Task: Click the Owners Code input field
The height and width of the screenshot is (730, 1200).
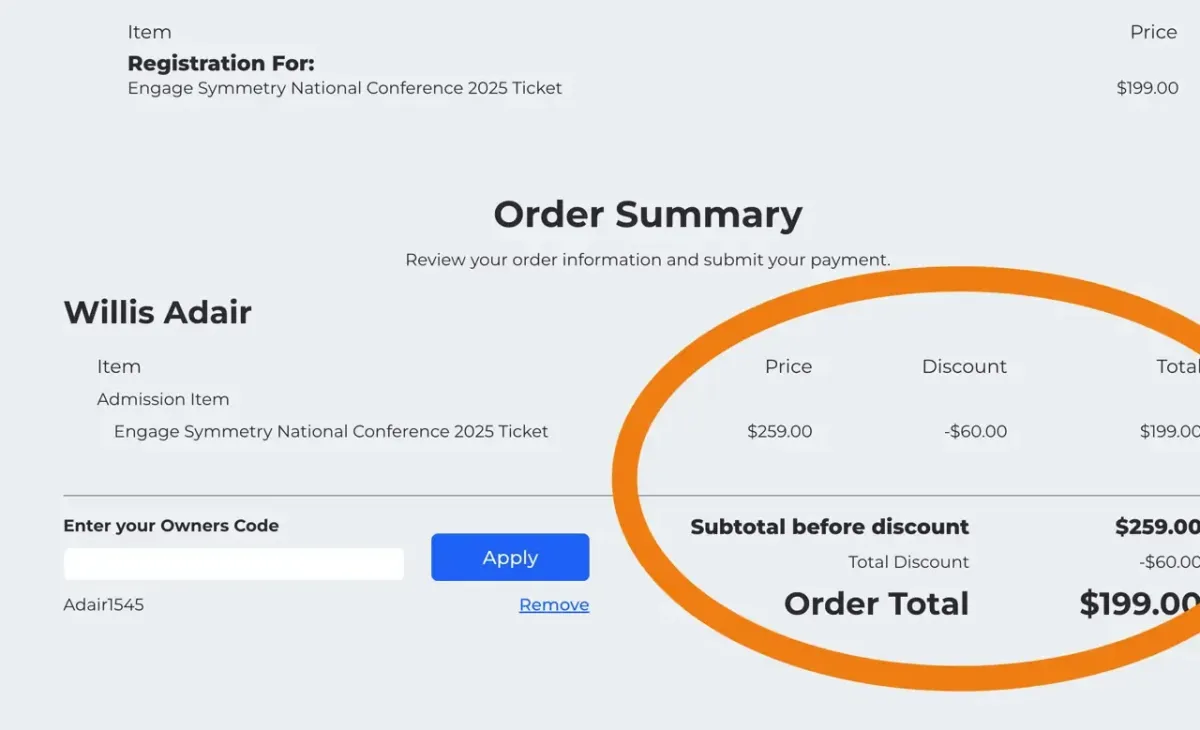Action: pyautogui.click(x=233, y=564)
